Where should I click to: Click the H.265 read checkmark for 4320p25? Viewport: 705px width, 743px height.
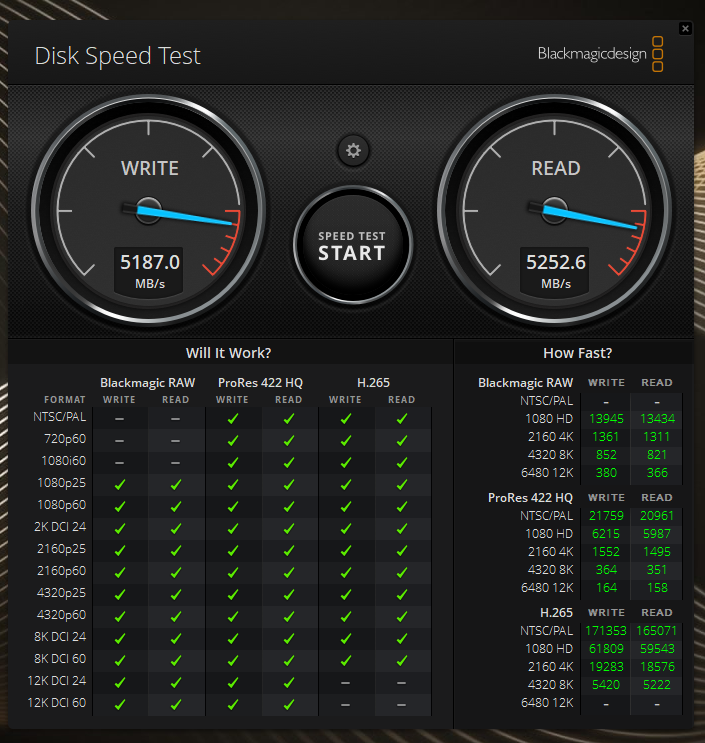point(402,595)
